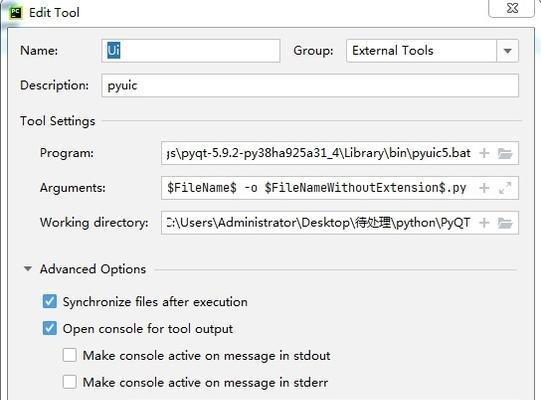The image size is (541, 400).
Task: Browse folder icon for Working directory
Action: click(505, 223)
